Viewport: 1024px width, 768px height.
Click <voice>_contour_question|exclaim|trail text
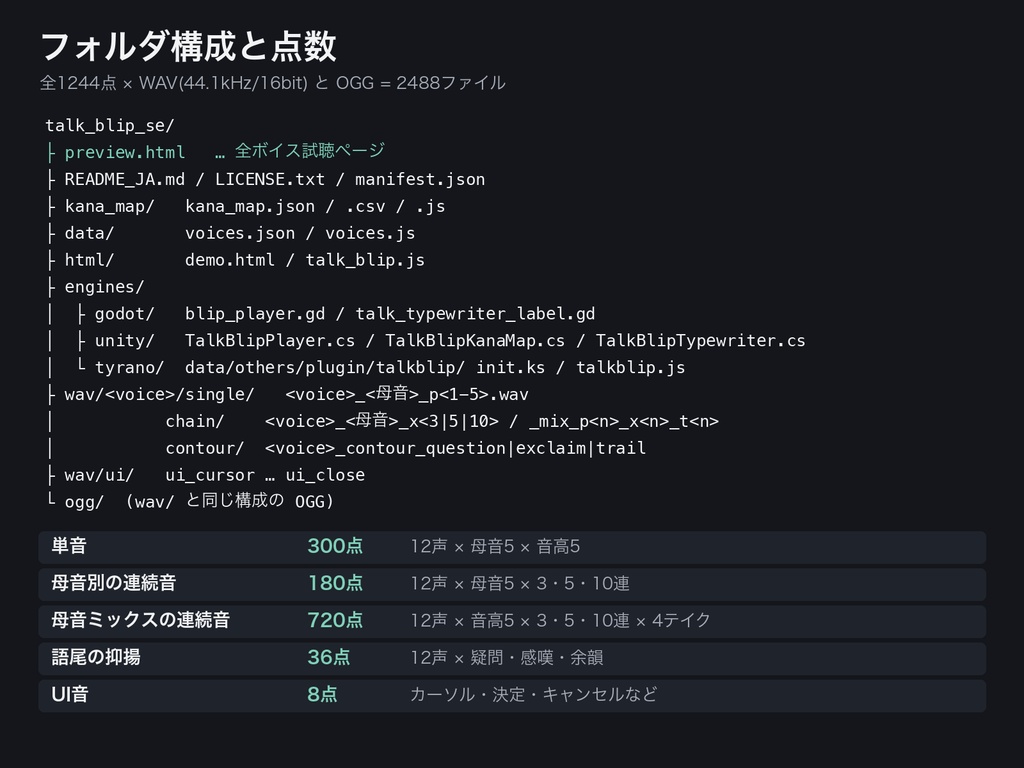456,448
